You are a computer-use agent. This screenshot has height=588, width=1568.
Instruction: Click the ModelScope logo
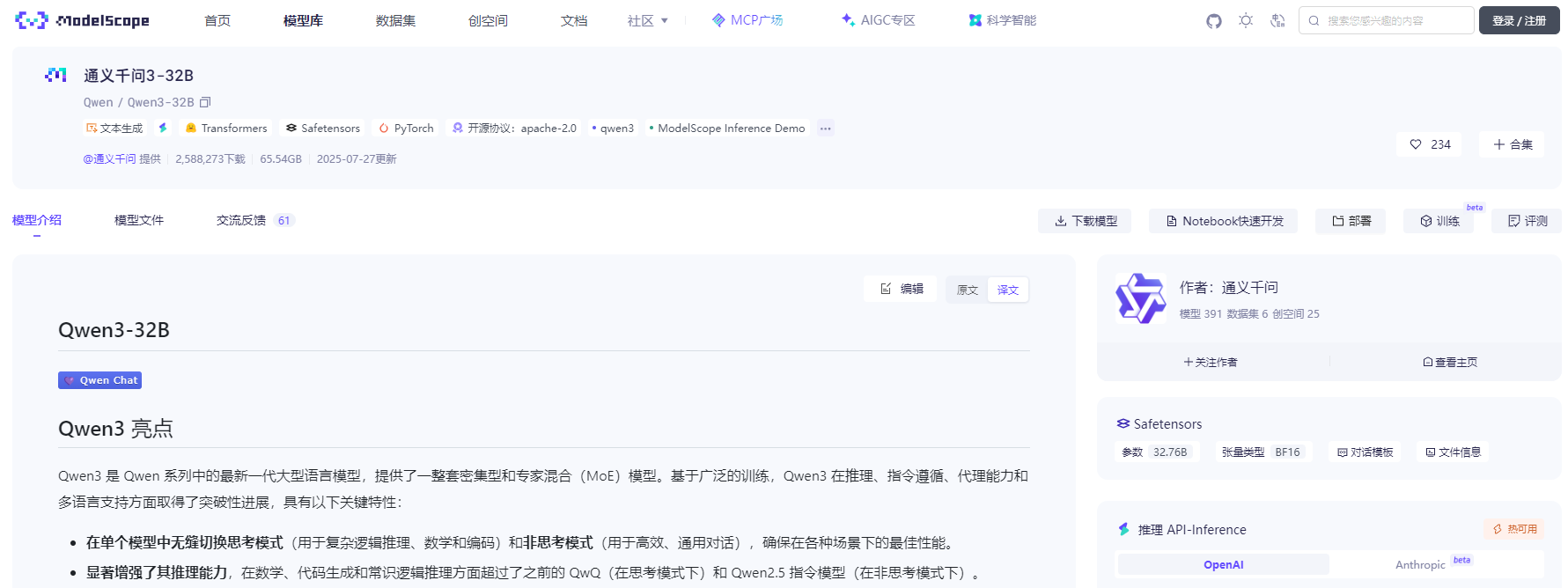(82, 20)
